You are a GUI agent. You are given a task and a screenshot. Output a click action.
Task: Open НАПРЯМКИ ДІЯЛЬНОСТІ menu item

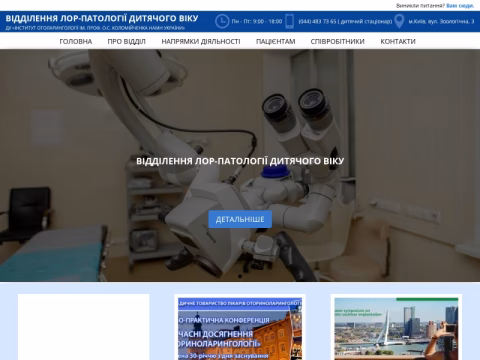coord(201,42)
